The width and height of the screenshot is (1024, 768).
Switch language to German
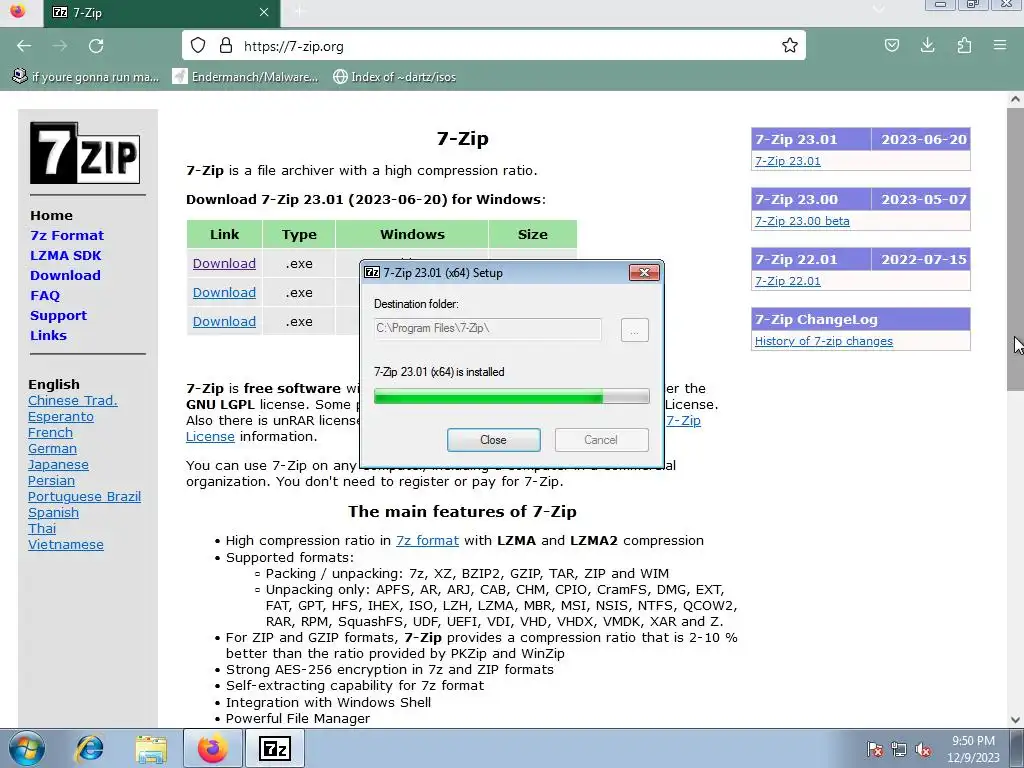click(x=52, y=449)
